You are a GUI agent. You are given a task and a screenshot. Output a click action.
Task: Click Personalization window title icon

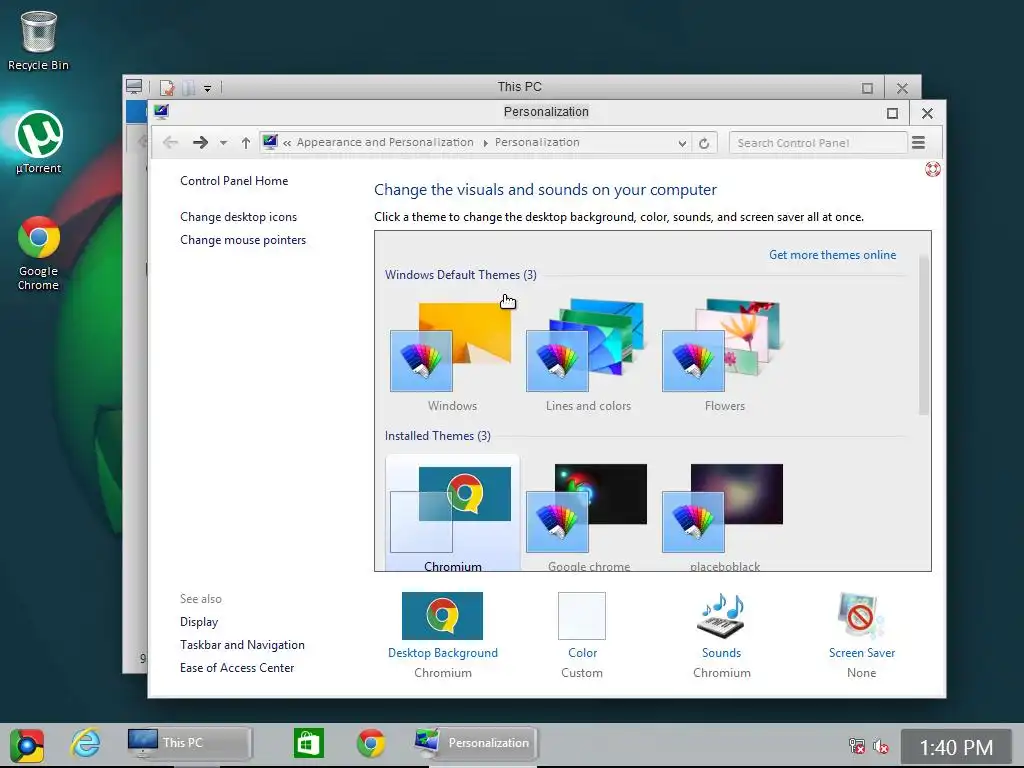click(161, 112)
